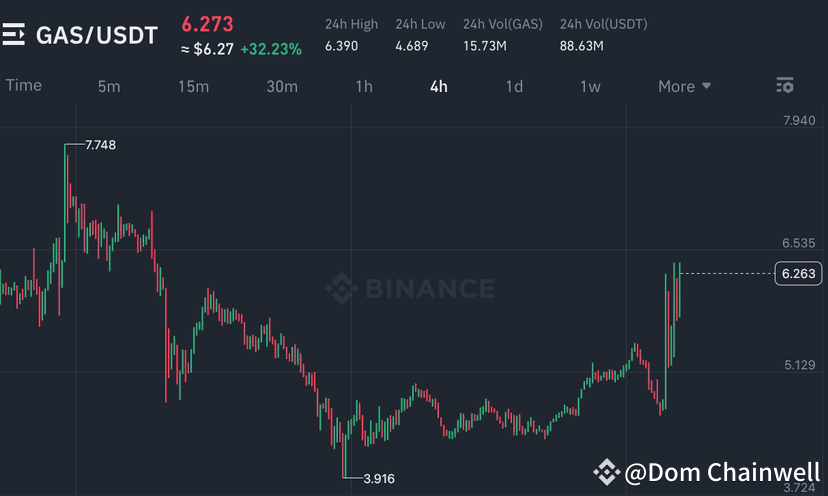The height and width of the screenshot is (496, 828).
Task: Click the 24h High value 6.390
Action: (341, 46)
